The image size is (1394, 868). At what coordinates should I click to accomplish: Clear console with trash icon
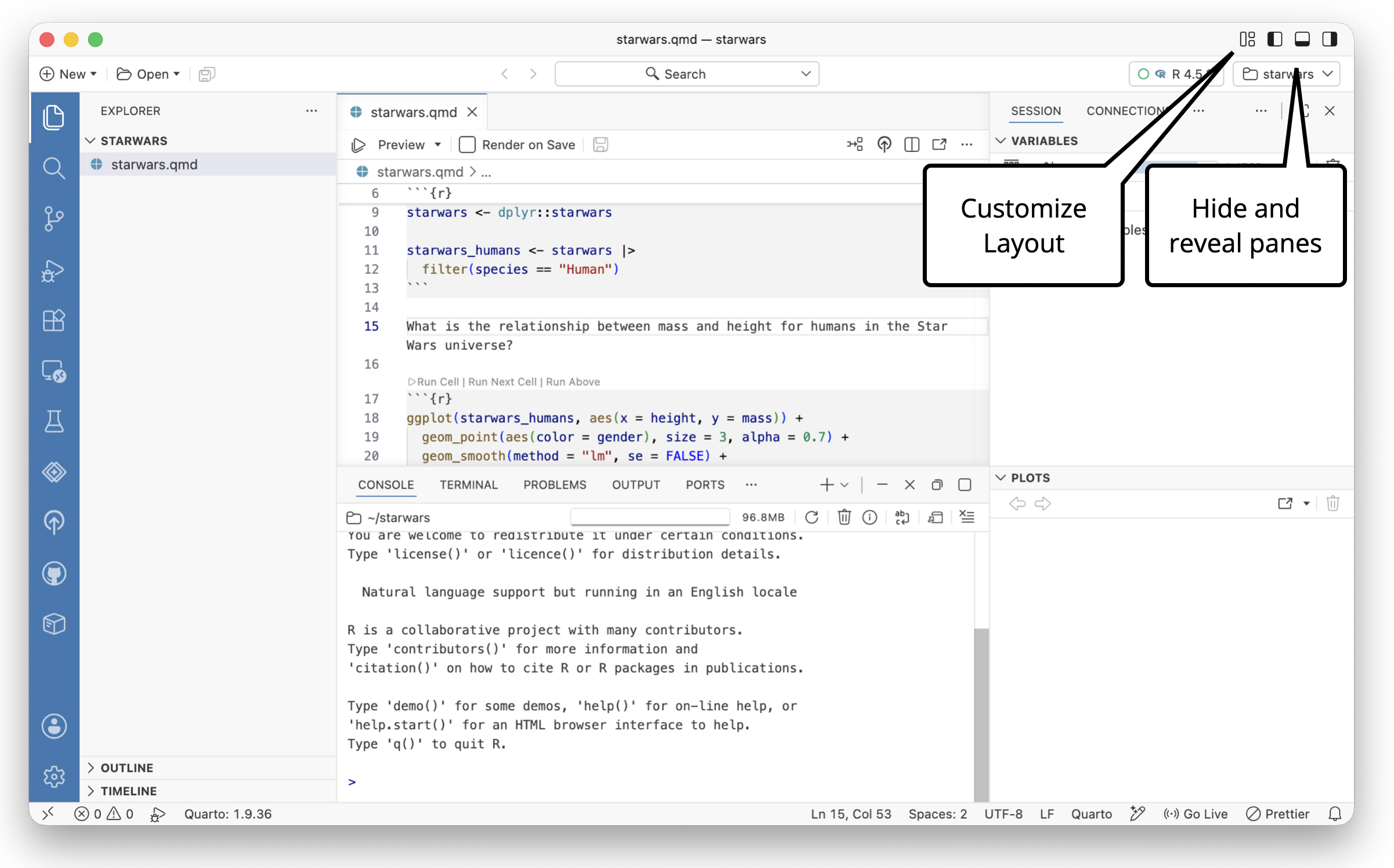[x=844, y=517]
